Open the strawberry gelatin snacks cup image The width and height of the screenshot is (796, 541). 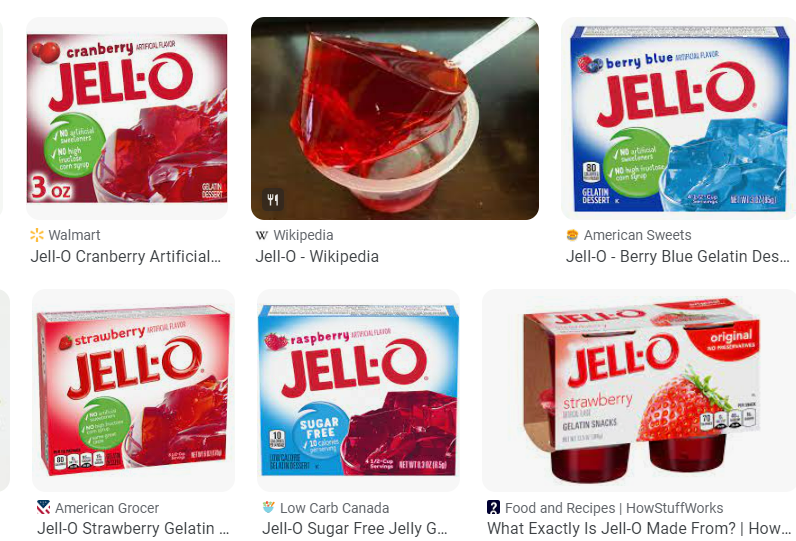click(x=639, y=390)
